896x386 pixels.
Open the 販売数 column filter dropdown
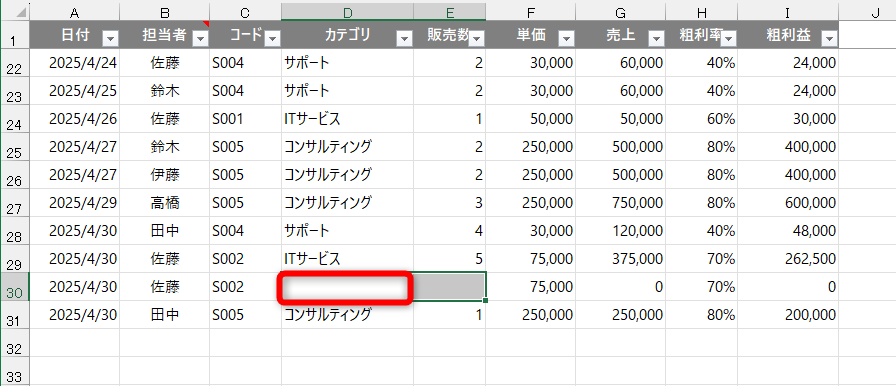(477, 38)
